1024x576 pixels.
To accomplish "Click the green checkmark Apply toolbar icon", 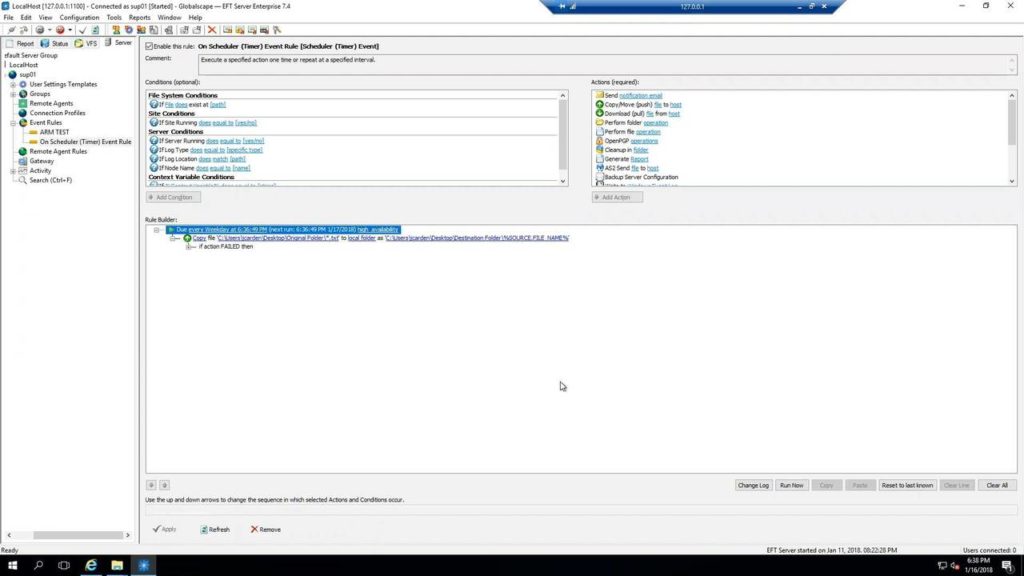I will [x=83, y=30].
